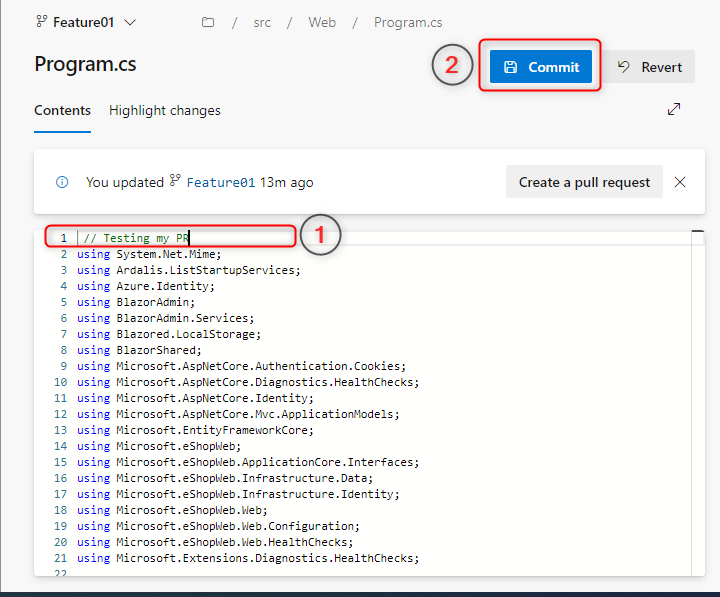
Task: Open the Feature01 branch dropdown
Action: coord(86,22)
